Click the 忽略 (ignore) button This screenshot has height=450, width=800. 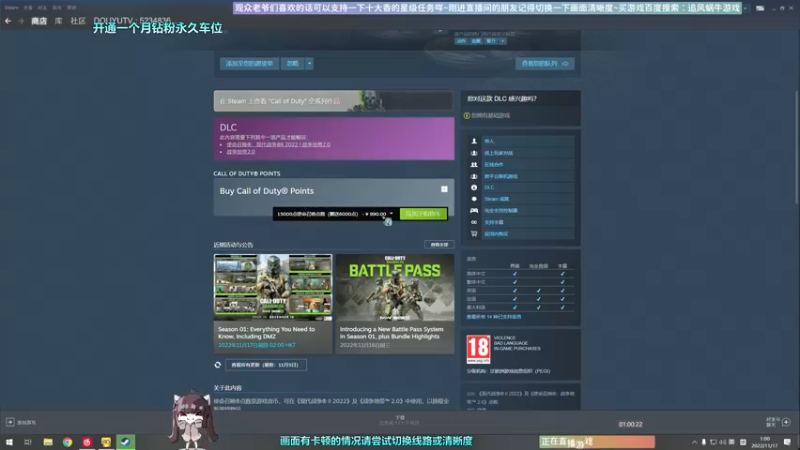click(x=292, y=64)
